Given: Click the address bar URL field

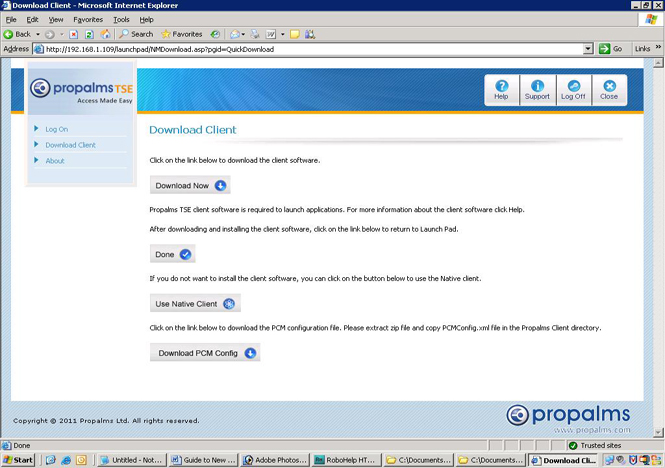Looking at the screenshot, I should point(313,49).
